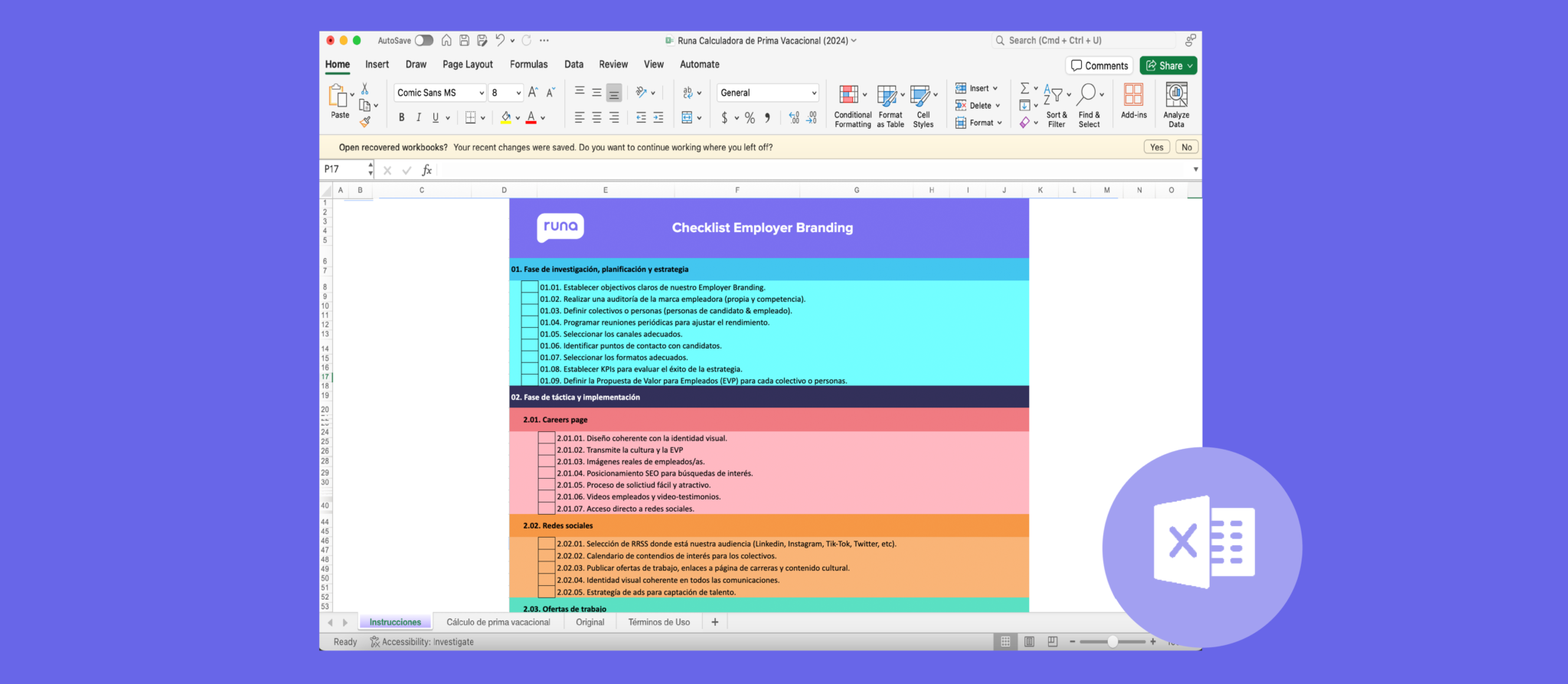Viewport: 1568px width, 684px height.
Task: Click the Save floppy disk icon
Action: 464,41
